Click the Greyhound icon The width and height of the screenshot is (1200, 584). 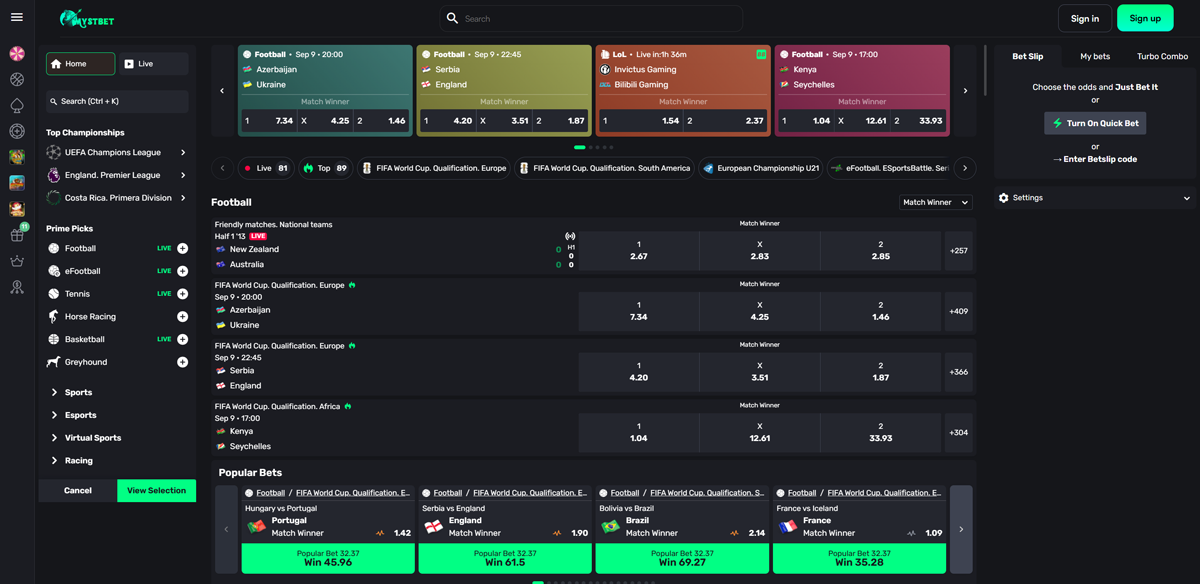click(x=54, y=362)
